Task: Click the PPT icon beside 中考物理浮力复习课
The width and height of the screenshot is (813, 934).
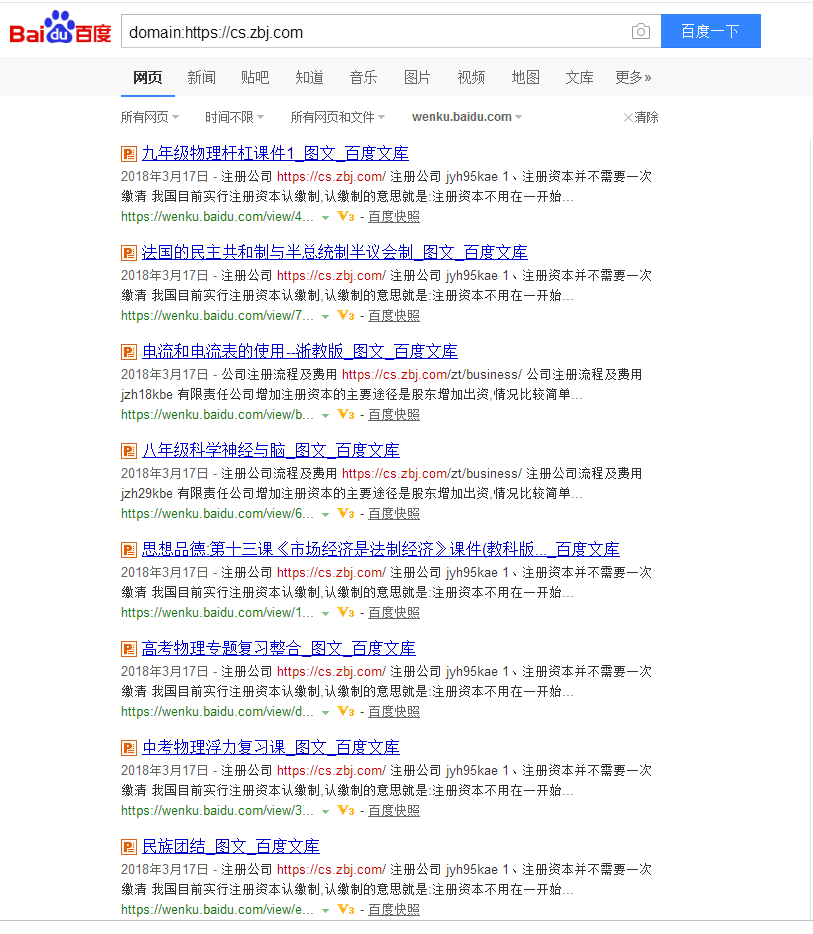Action: coord(129,748)
